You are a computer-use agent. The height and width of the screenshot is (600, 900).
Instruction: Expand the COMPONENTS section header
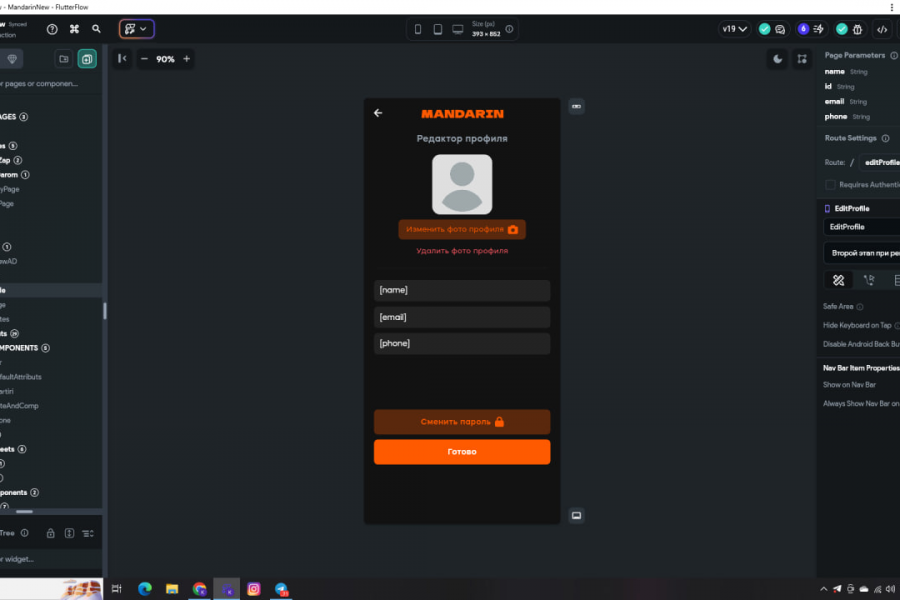[25, 348]
